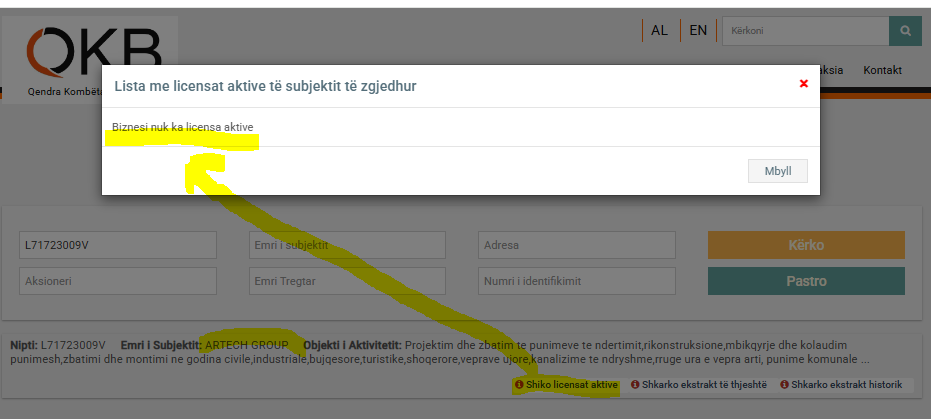Click the magnifier search icon button
The image size is (931, 419).
pyautogui.click(x=904, y=31)
